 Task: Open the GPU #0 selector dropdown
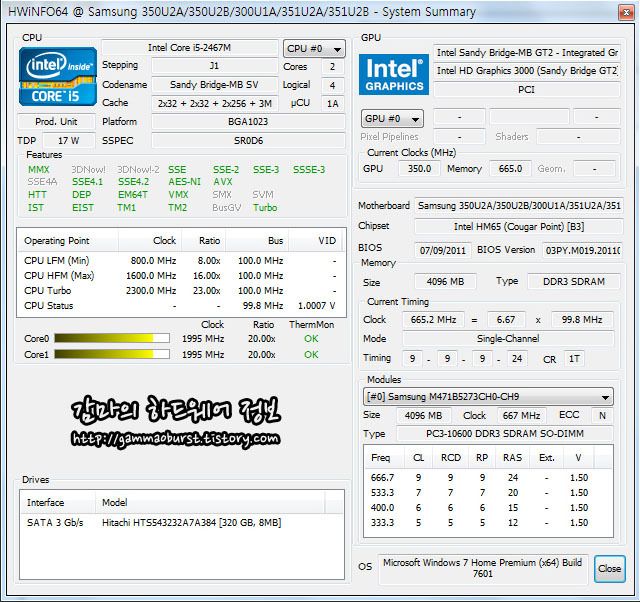(x=392, y=119)
